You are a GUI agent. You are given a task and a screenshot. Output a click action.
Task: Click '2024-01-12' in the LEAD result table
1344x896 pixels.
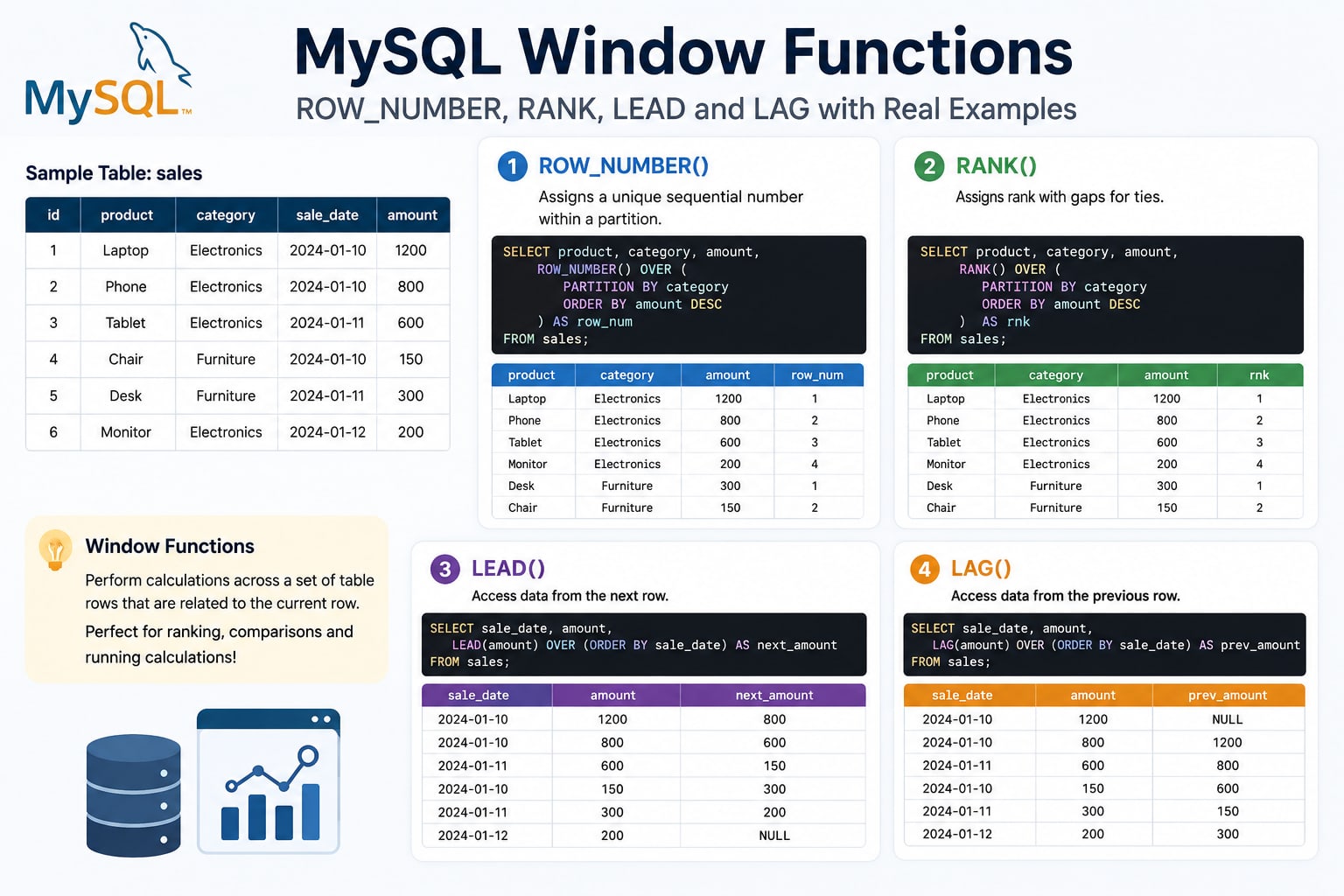(x=472, y=836)
